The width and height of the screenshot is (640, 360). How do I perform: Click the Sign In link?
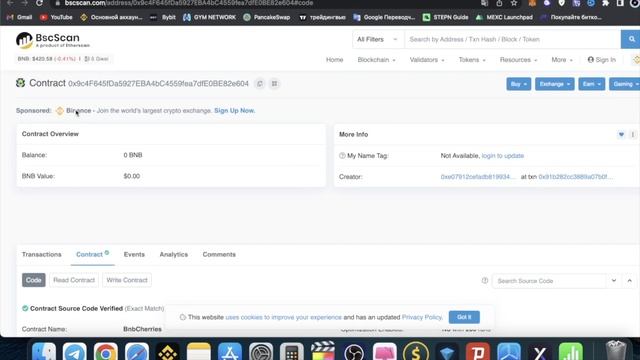[x=602, y=60]
